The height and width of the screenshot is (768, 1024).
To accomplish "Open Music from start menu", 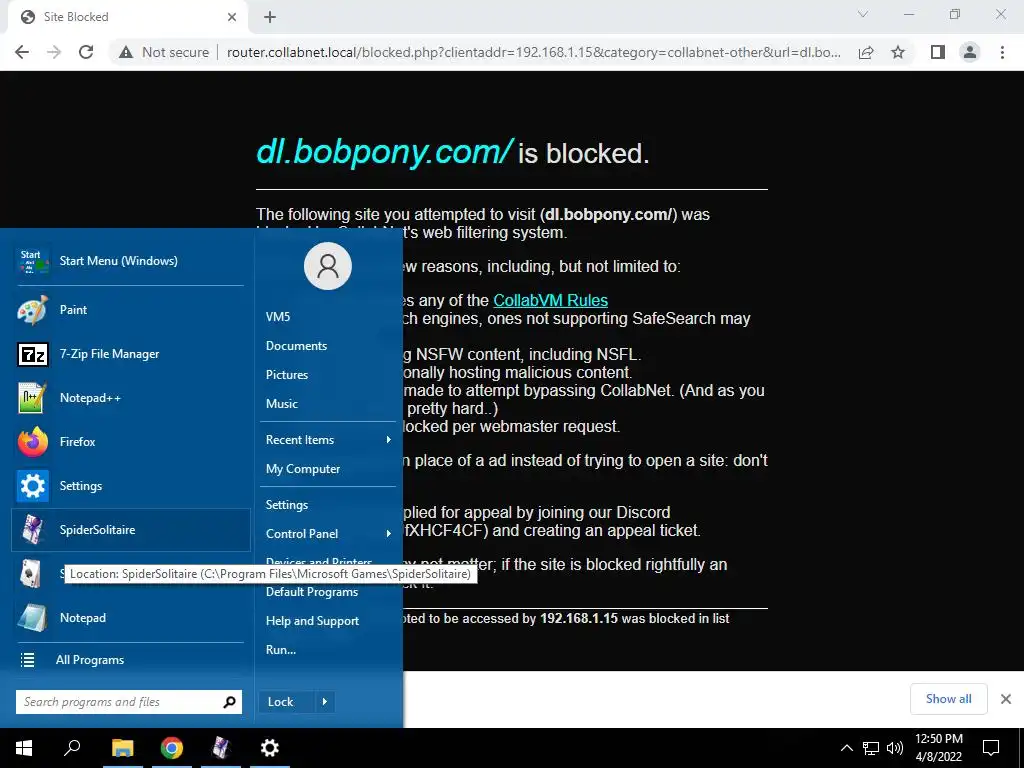I will point(281,404).
